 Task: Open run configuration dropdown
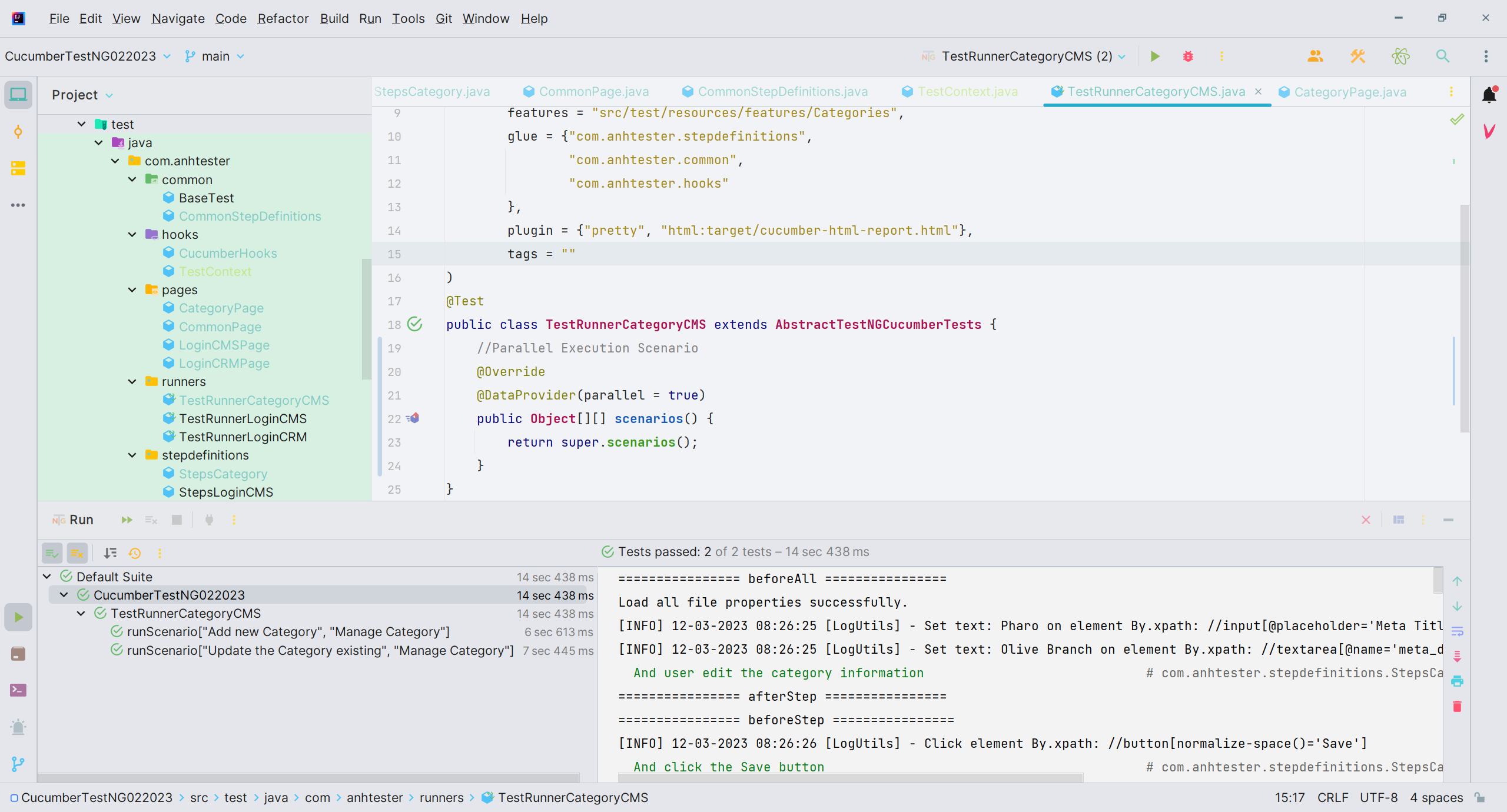[1024, 56]
